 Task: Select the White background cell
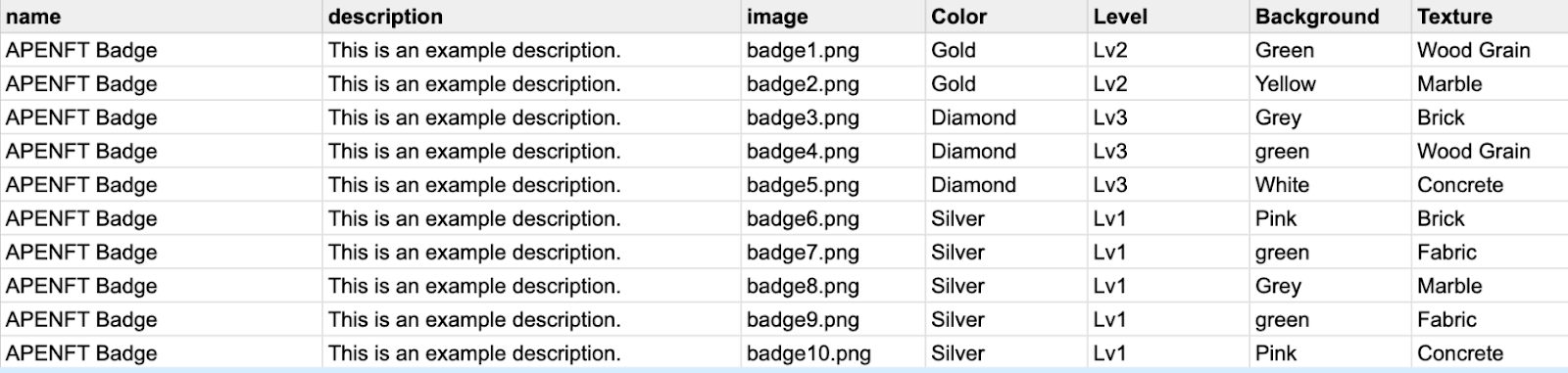tap(1331, 185)
